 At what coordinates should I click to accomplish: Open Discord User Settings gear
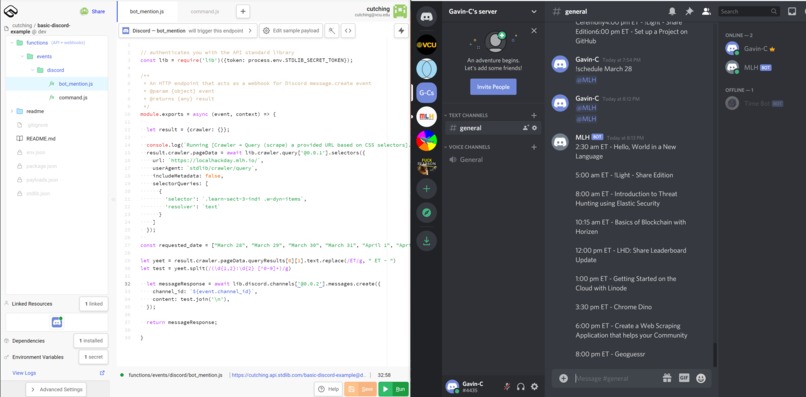coord(535,387)
